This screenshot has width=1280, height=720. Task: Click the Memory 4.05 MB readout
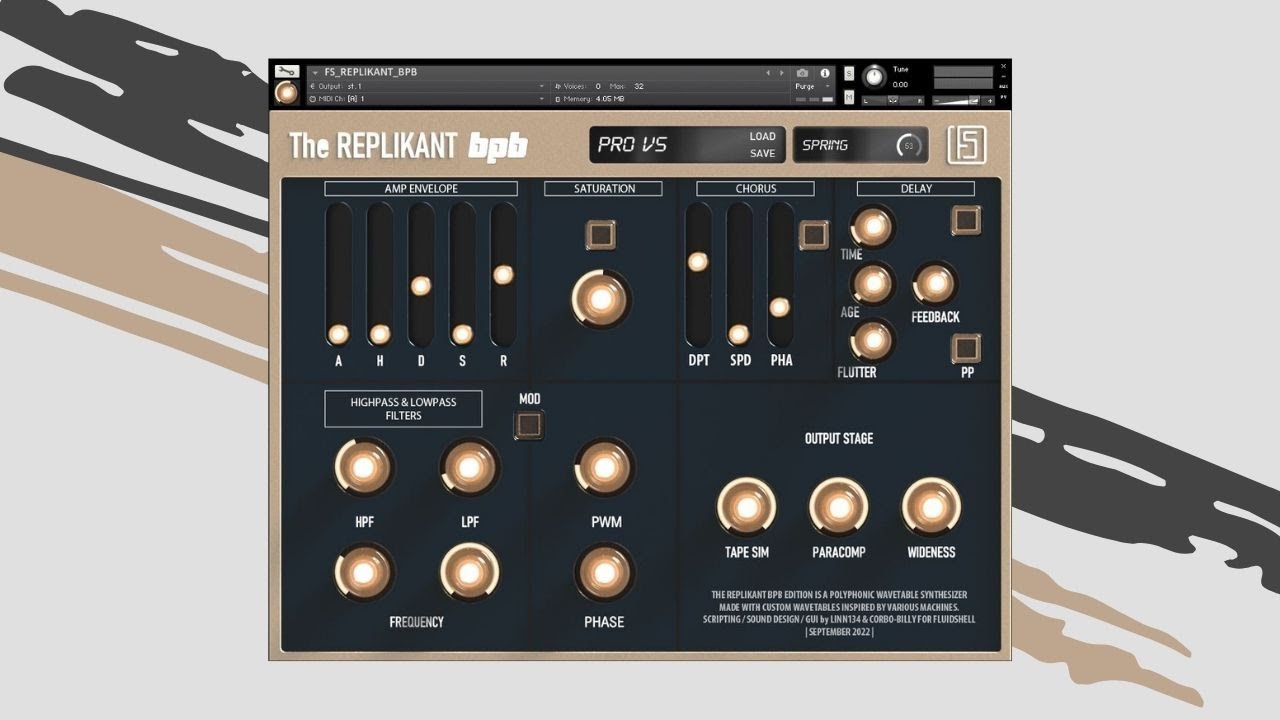589,99
